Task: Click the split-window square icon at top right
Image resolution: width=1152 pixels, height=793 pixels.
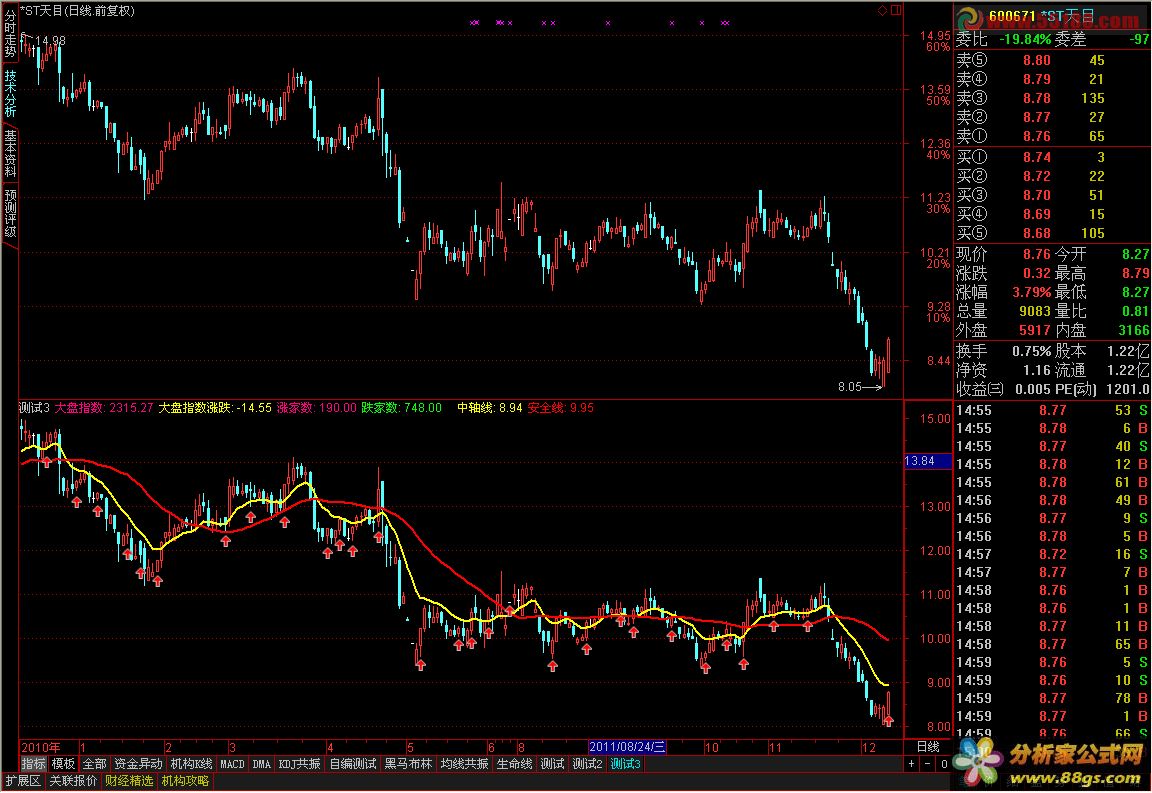Action: coord(896,10)
